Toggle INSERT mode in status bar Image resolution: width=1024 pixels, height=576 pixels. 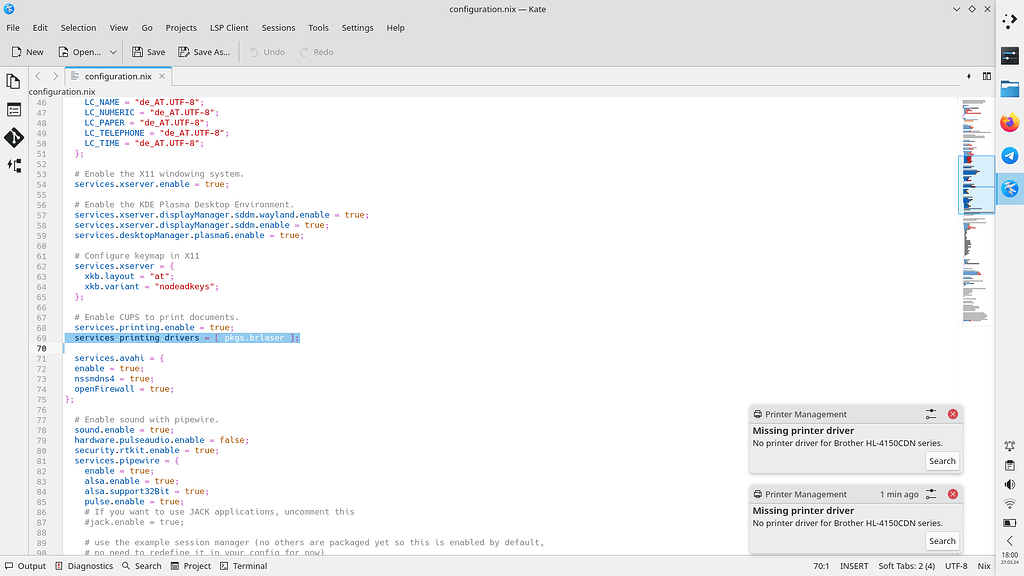pyautogui.click(x=855, y=566)
